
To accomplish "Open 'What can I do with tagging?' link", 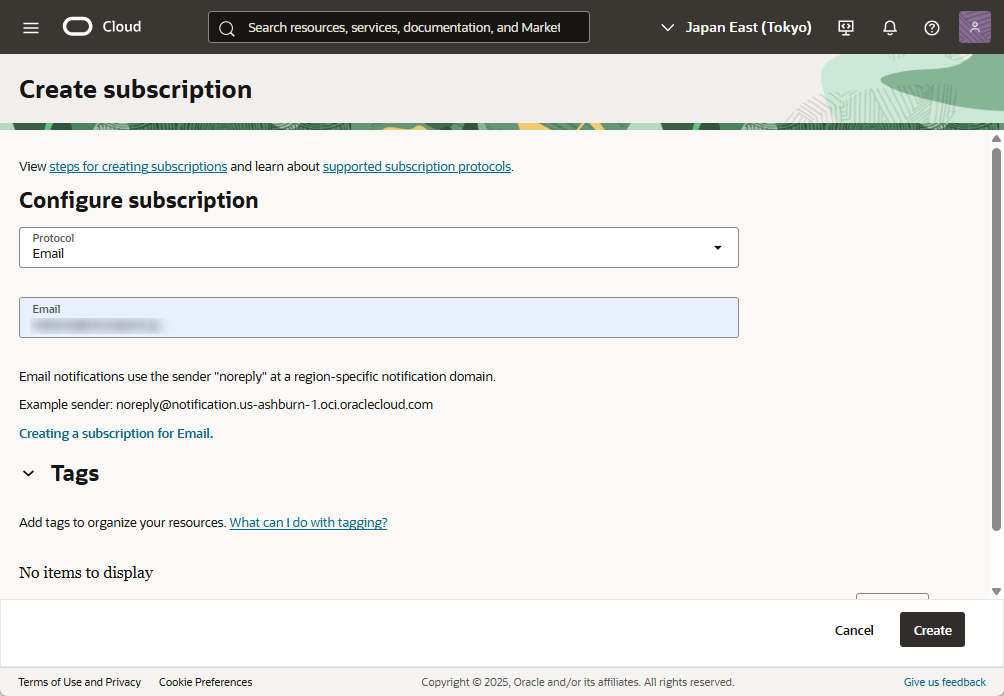I will click(308, 523).
